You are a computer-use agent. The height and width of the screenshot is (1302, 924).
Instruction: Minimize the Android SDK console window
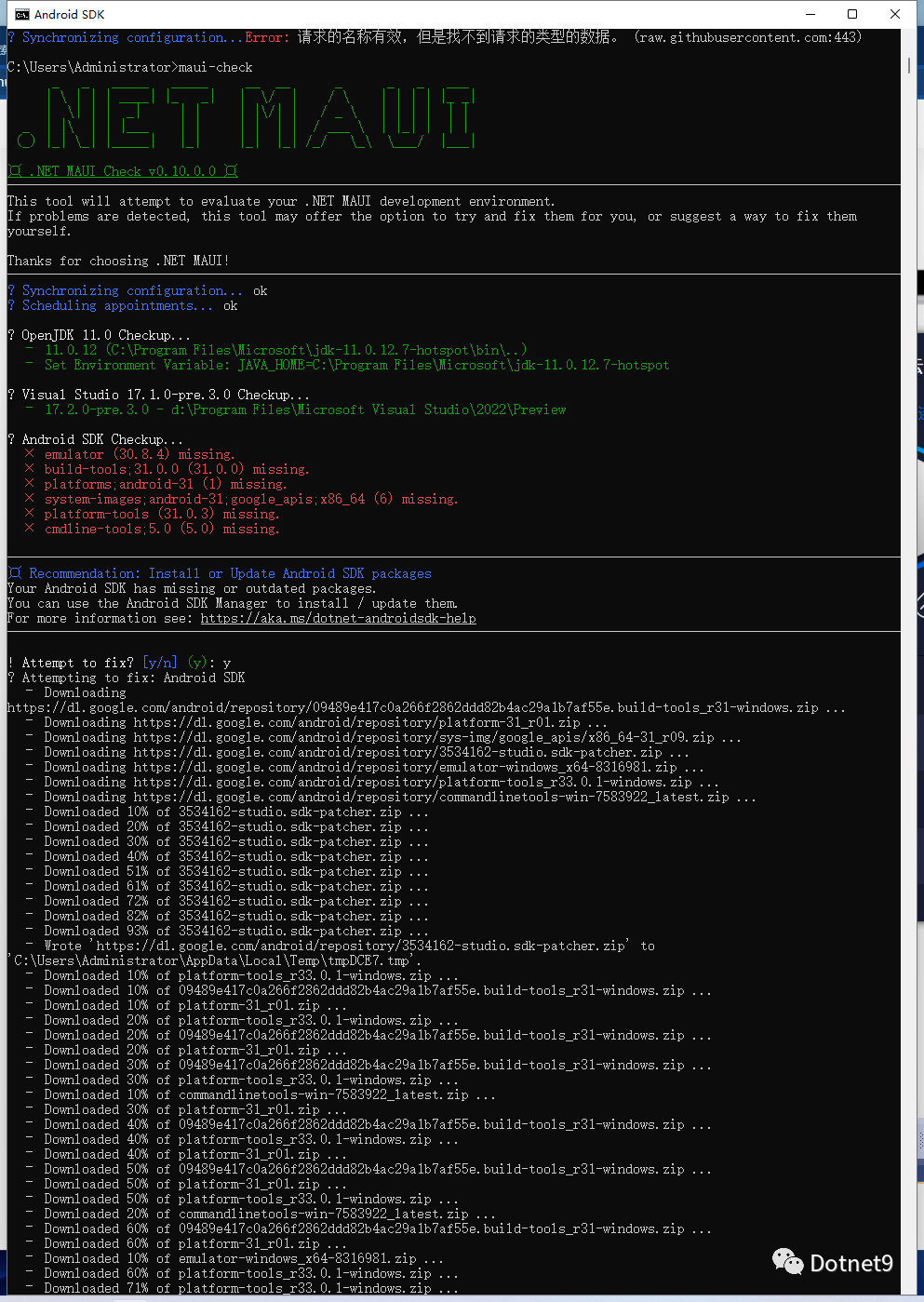(x=810, y=14)
